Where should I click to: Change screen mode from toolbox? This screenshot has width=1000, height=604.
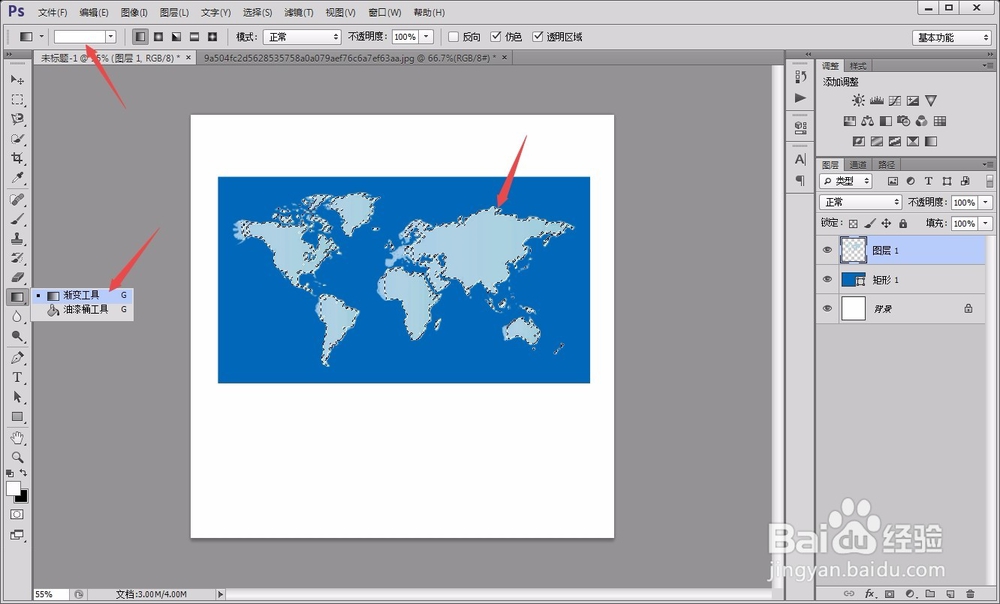(x=17, y=535)
